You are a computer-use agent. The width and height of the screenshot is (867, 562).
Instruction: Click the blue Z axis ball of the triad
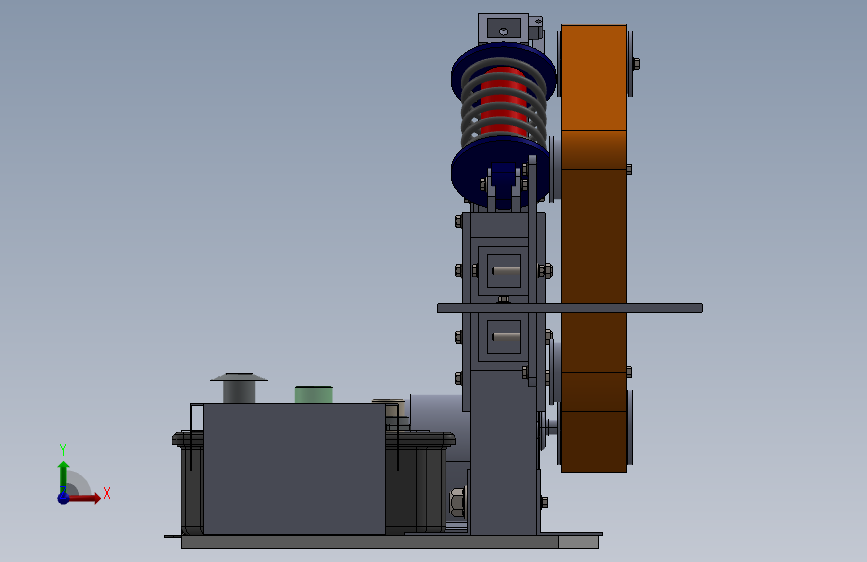click(63, 498)
